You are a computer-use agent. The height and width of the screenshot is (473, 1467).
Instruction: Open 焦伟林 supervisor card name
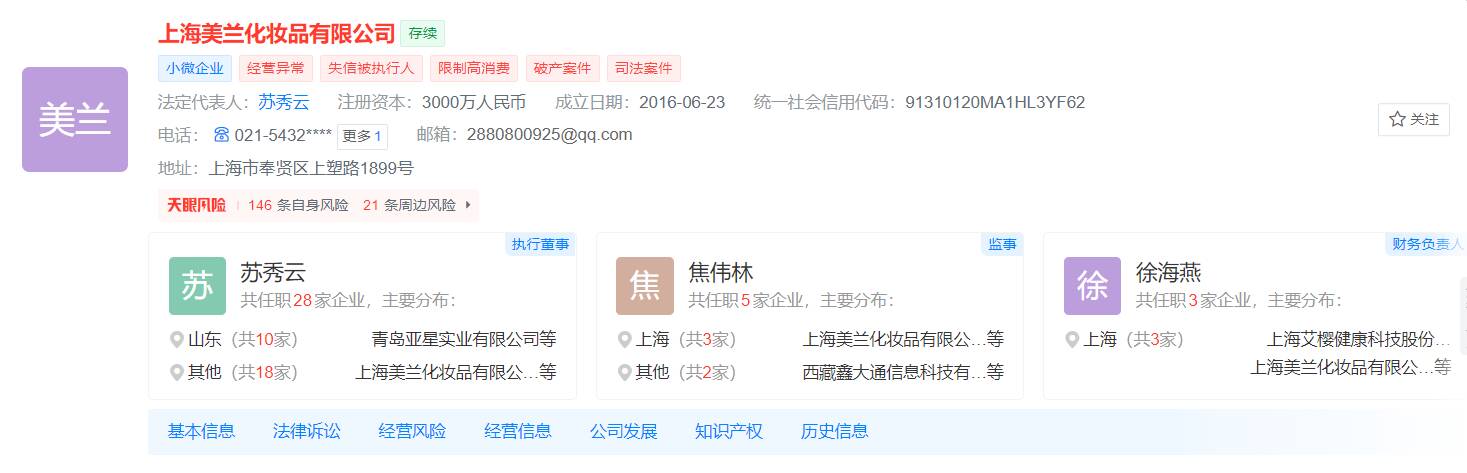coord(721,272)
